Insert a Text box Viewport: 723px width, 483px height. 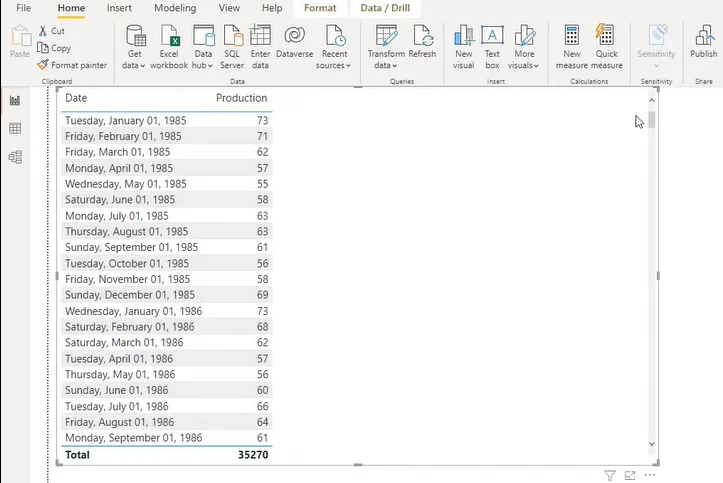492,47
